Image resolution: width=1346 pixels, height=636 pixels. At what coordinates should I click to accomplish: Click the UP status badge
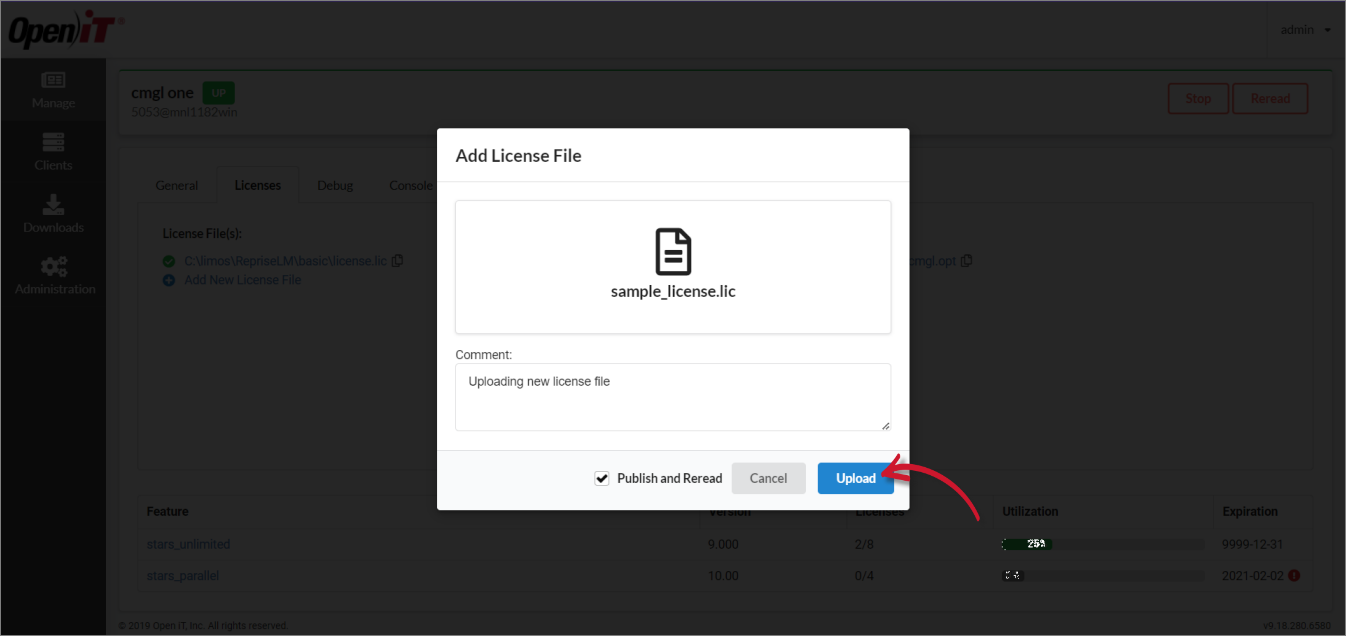click(x=219, y=93)
